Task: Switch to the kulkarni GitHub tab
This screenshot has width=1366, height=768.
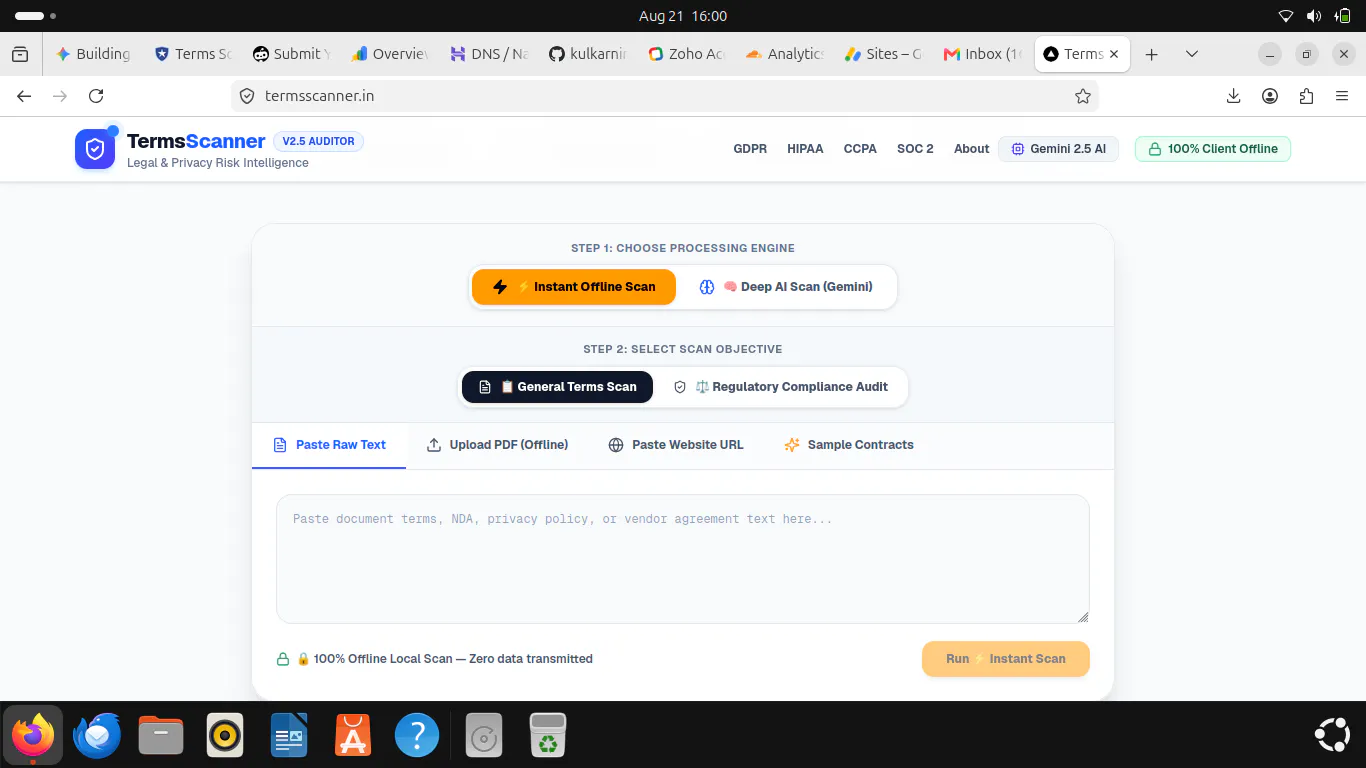Action: pos(588,54)
